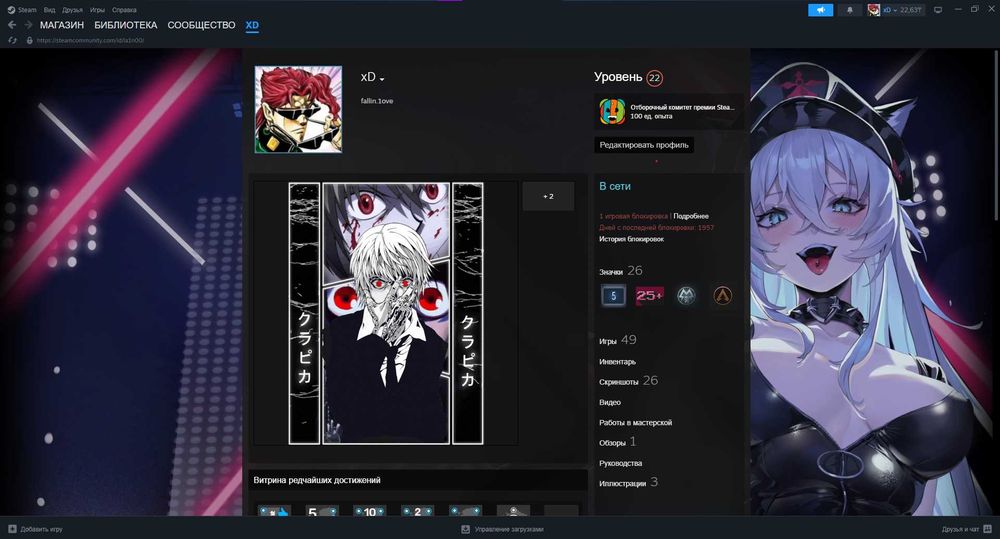
Task: Open friends and chat icon
Action: click(987, 529)
